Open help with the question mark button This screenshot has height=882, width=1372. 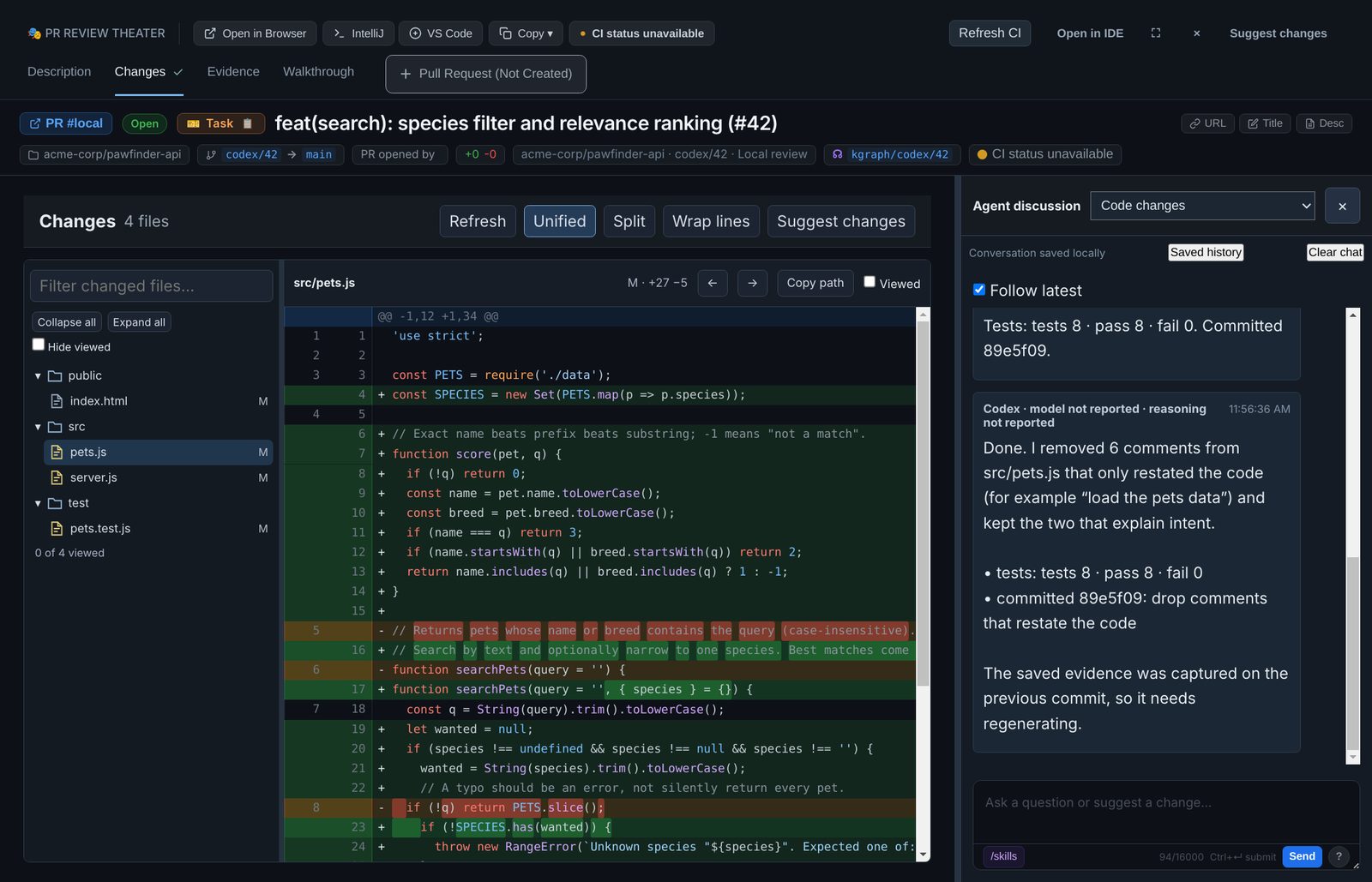click(1339, 856)
